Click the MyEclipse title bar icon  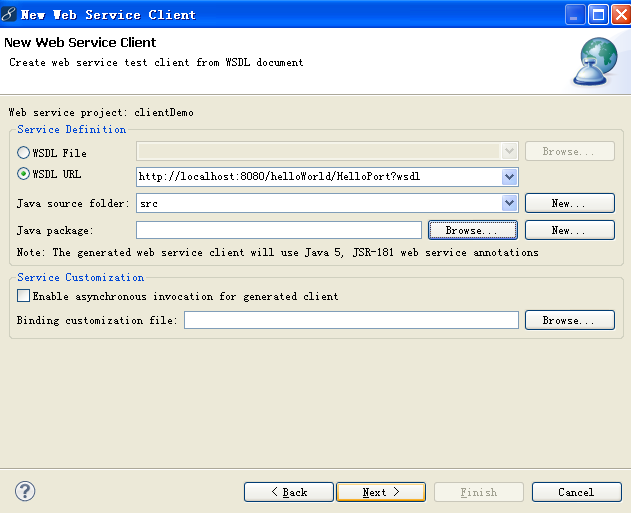click(10, 14)
